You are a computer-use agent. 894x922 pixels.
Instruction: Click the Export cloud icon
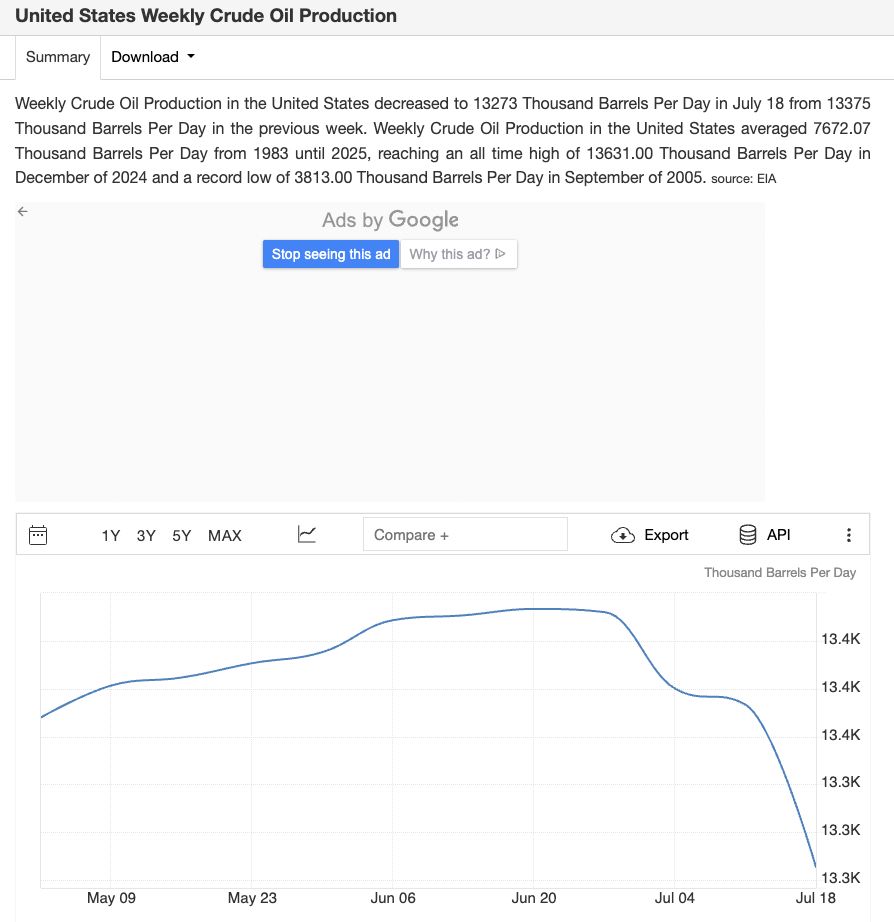click(622, 535)
